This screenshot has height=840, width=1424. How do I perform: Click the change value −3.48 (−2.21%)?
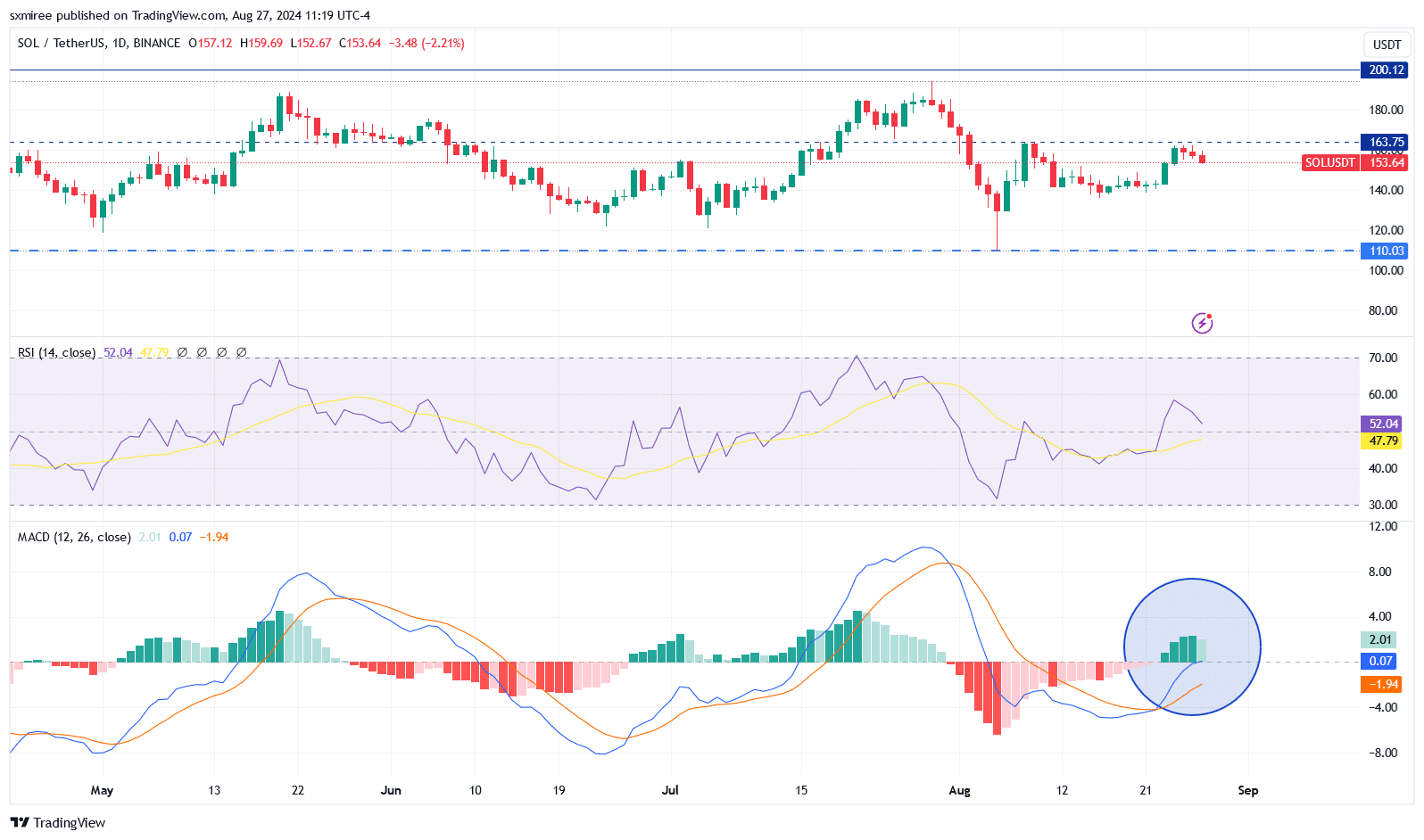[426, 43]
